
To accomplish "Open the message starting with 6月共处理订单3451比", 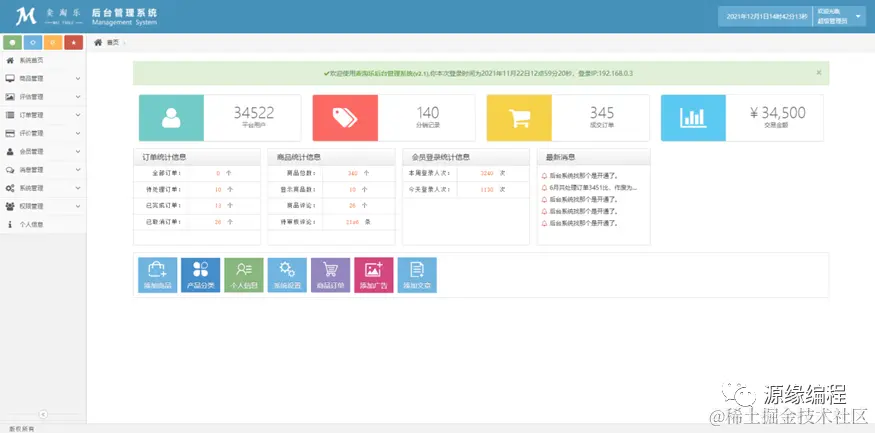I will (x=593, y=187).
